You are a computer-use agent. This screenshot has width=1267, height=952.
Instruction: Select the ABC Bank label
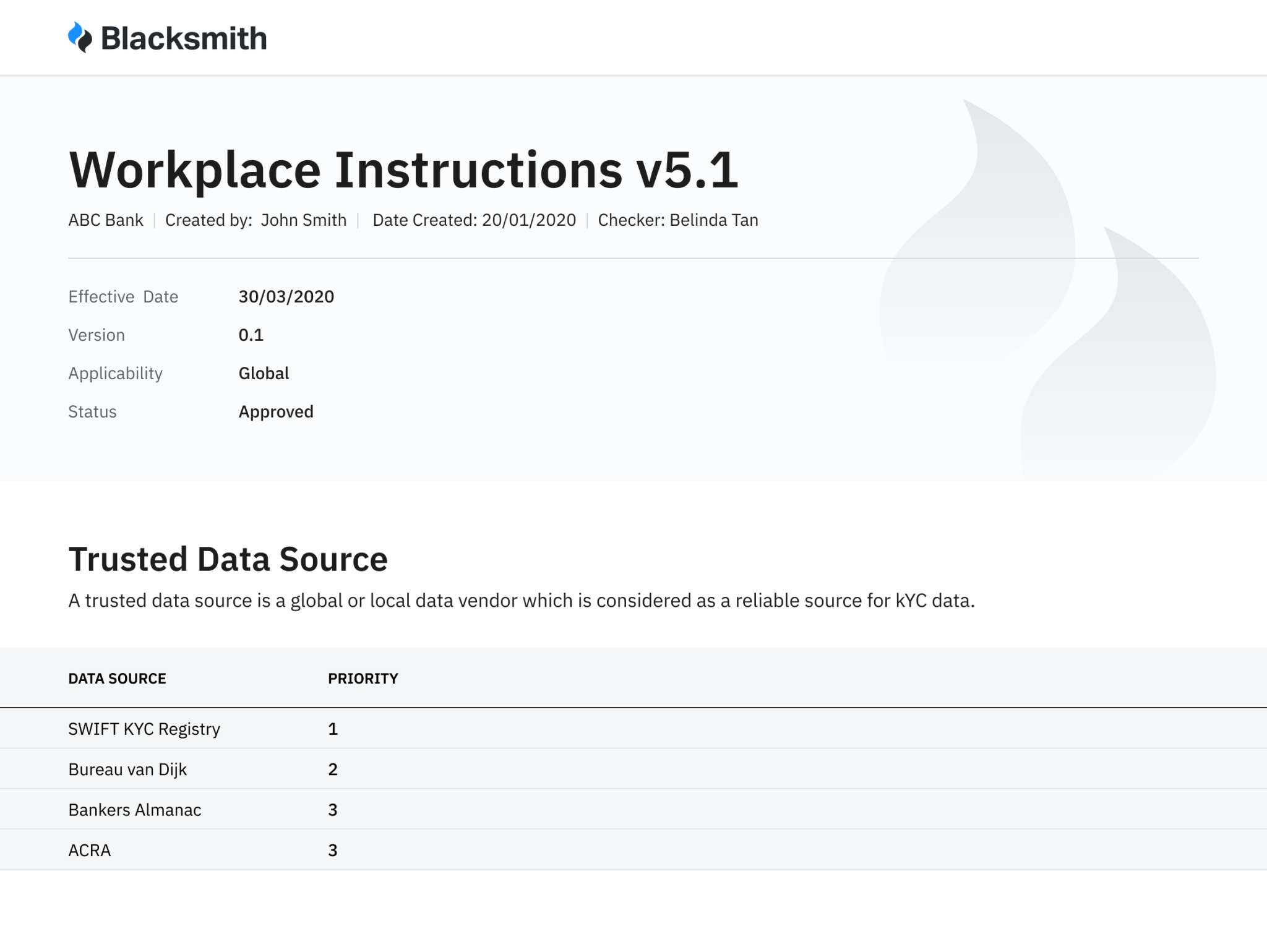[105, 220]
